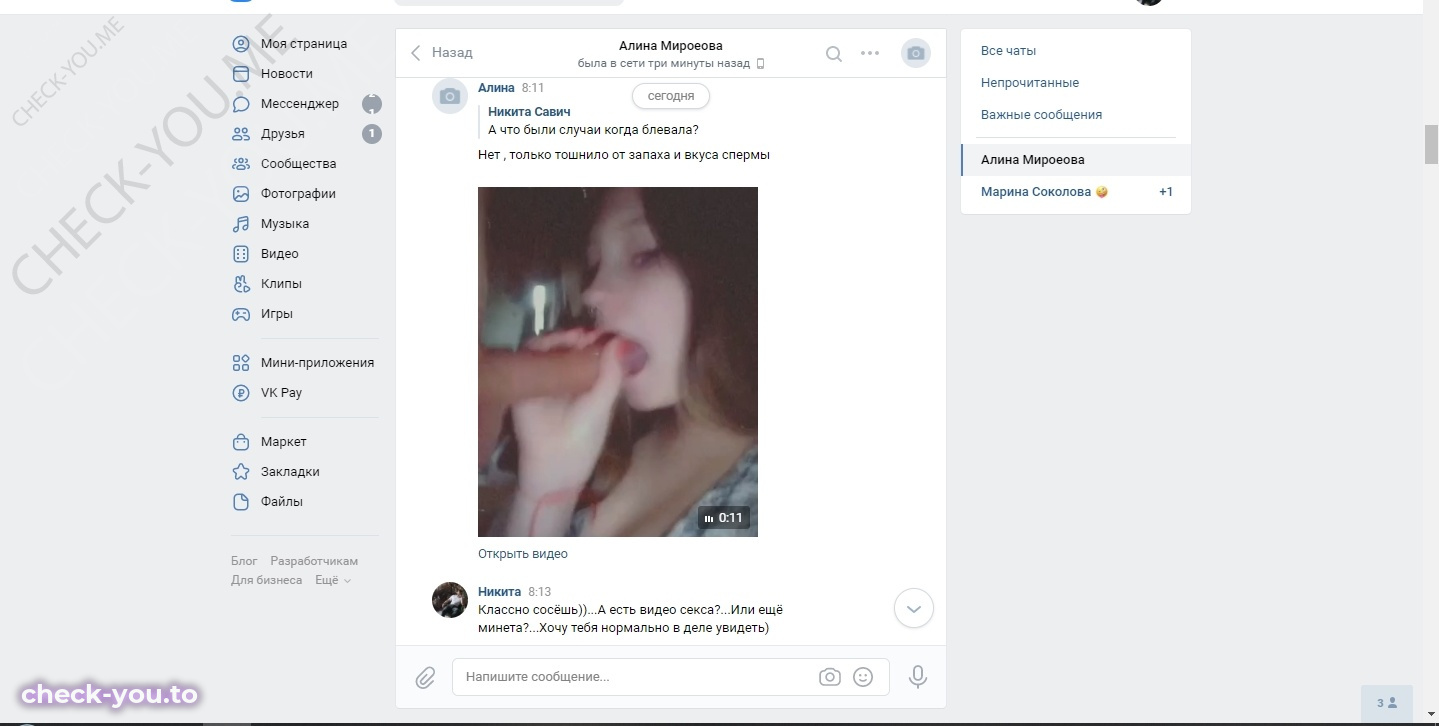
Task: Click the Закладки star icon
Action: [241, 472]
